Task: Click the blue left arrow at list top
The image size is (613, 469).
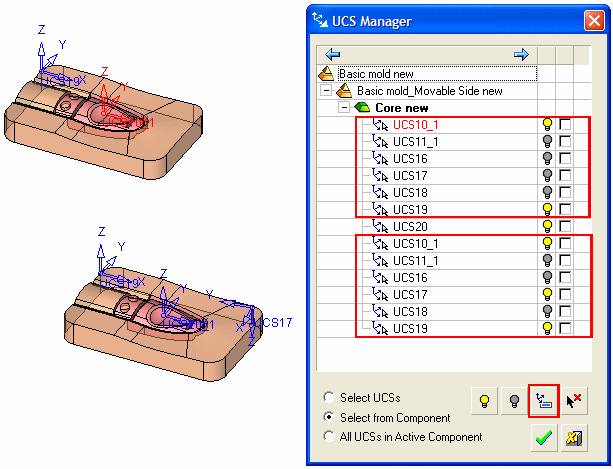Action: [x=333, y=54]
